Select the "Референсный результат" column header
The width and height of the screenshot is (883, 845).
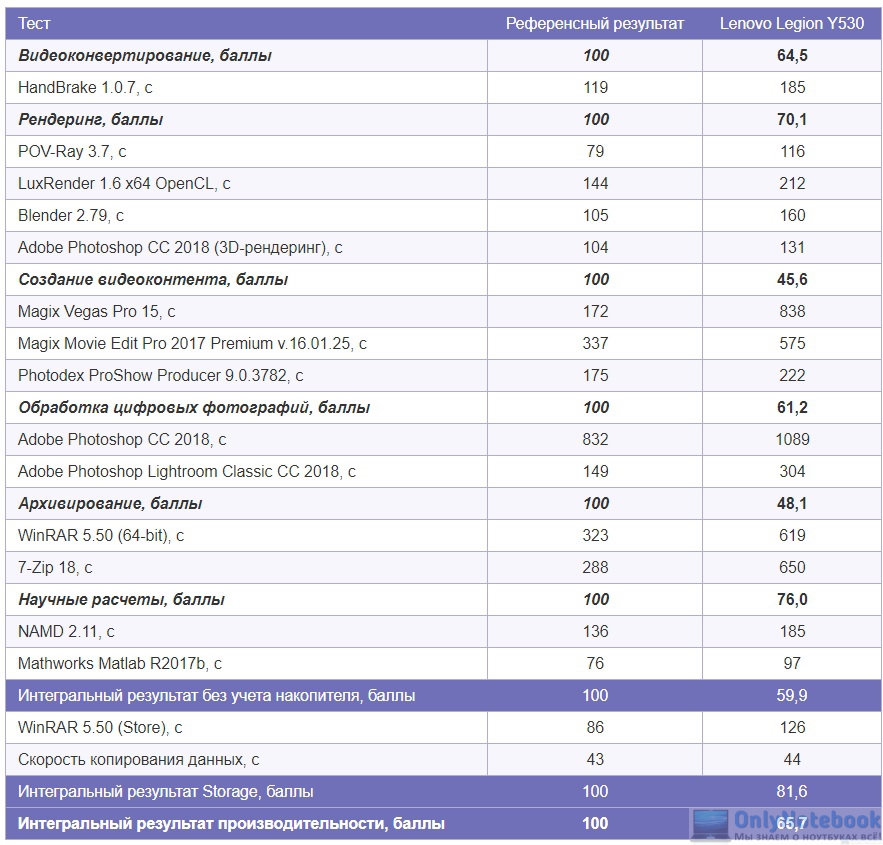(x=595, y=23)
